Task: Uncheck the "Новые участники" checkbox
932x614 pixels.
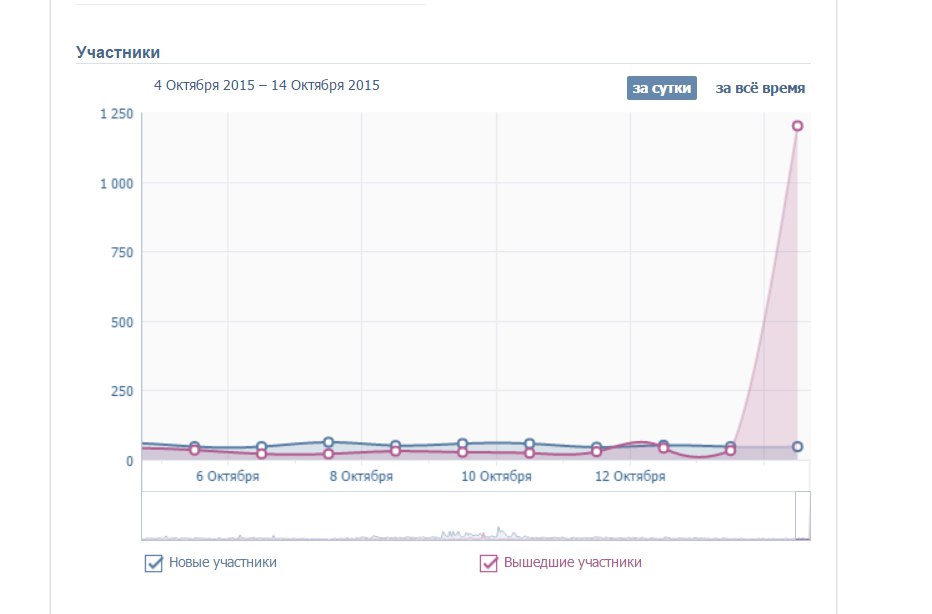Action: tap(154, 563)
